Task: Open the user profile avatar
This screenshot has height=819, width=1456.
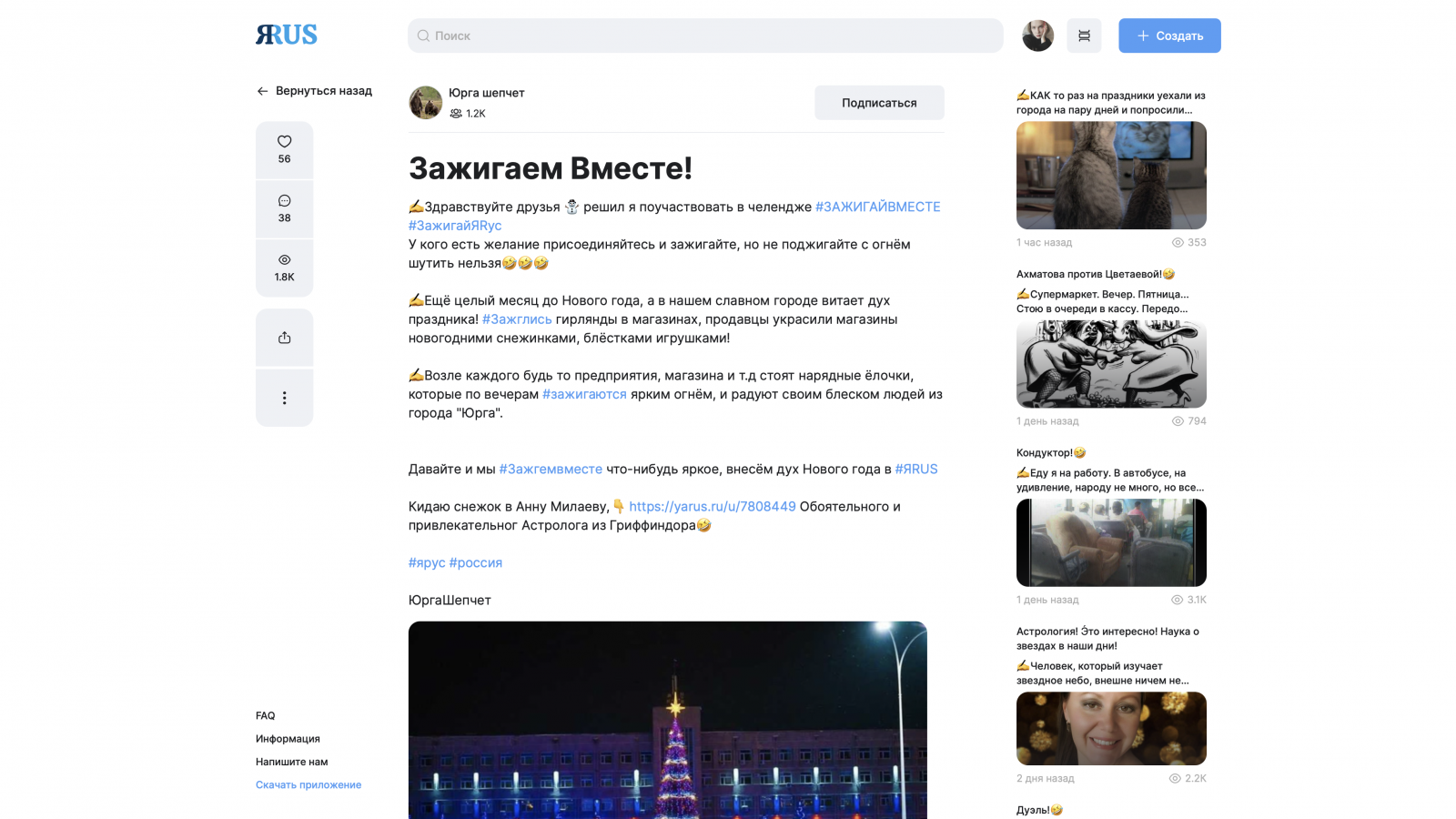Action: pos(1037,35)
